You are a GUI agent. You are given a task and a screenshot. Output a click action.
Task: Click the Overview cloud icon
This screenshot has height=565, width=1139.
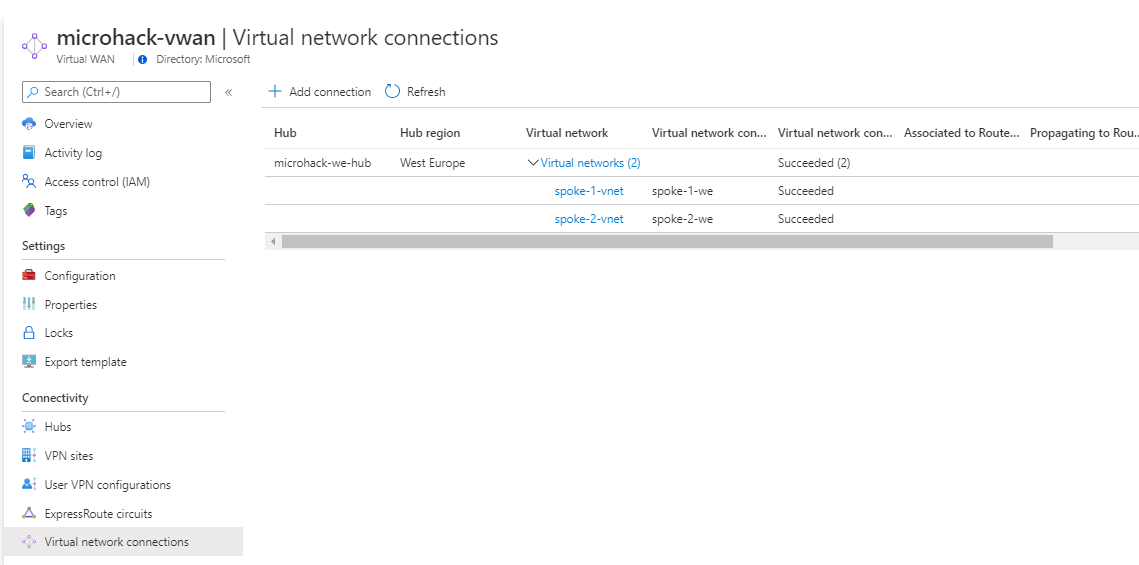[x=29, y=123]
